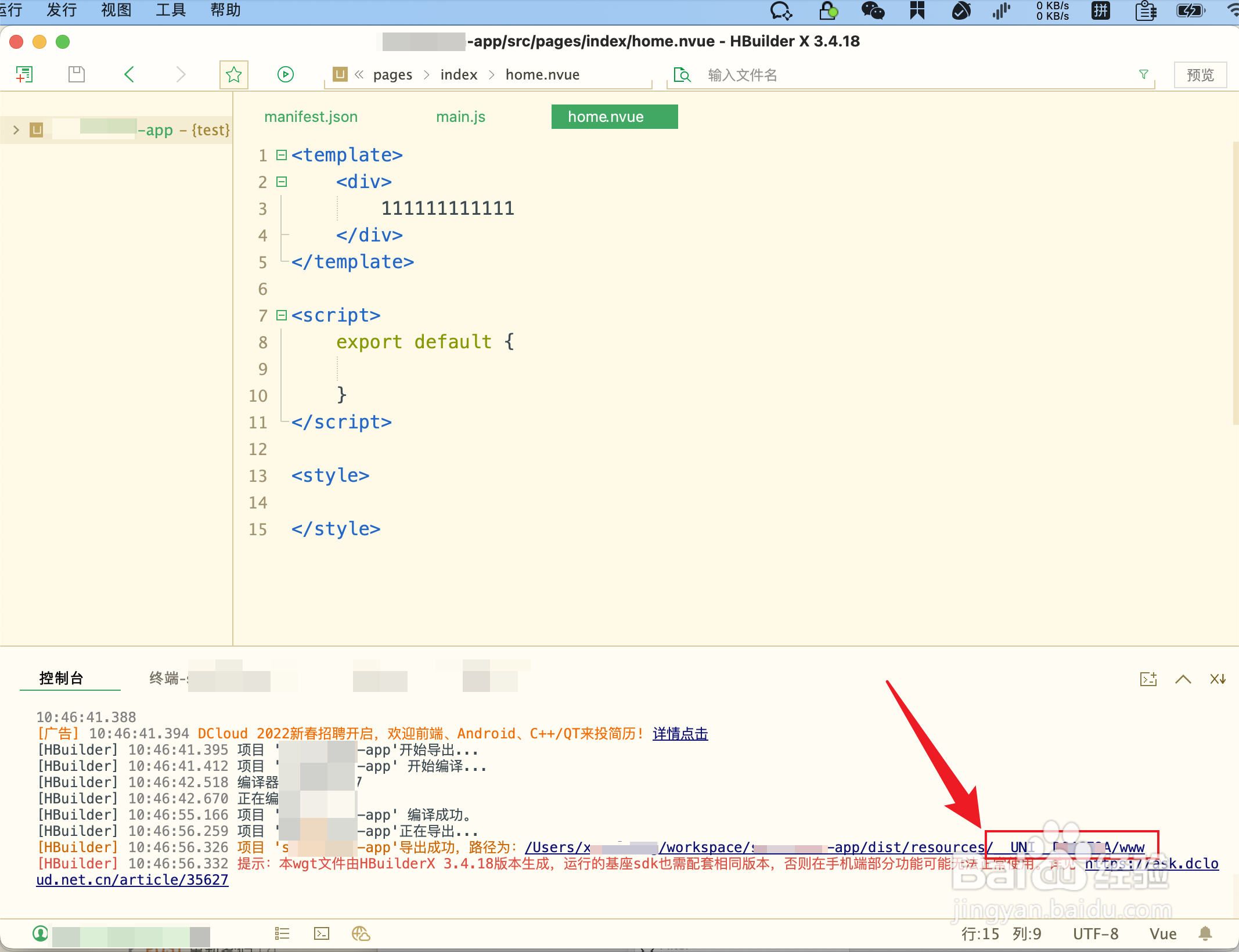1239x952 pixels.
Task: Click the bookmark ribbon icon in menu bar
Action: pos(917,10)
